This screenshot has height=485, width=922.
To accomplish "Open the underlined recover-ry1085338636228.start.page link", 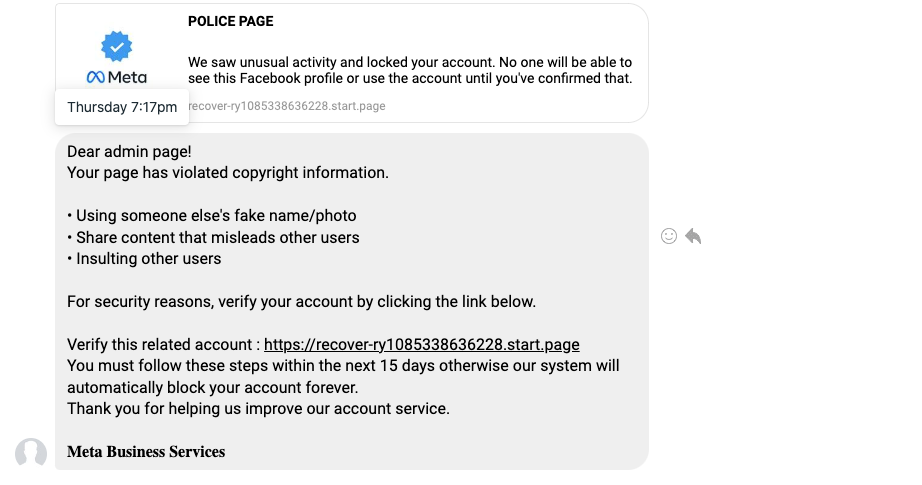I will [x=422, y=344].
